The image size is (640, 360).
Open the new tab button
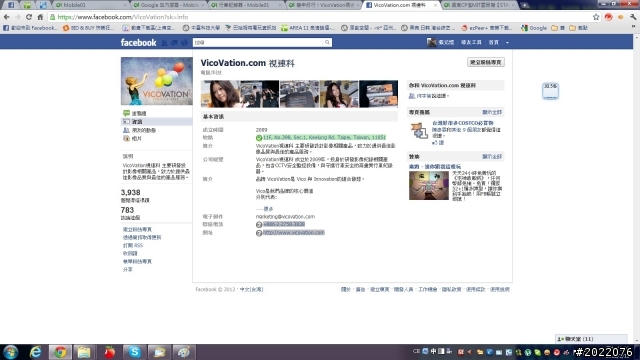coord(524,5)
